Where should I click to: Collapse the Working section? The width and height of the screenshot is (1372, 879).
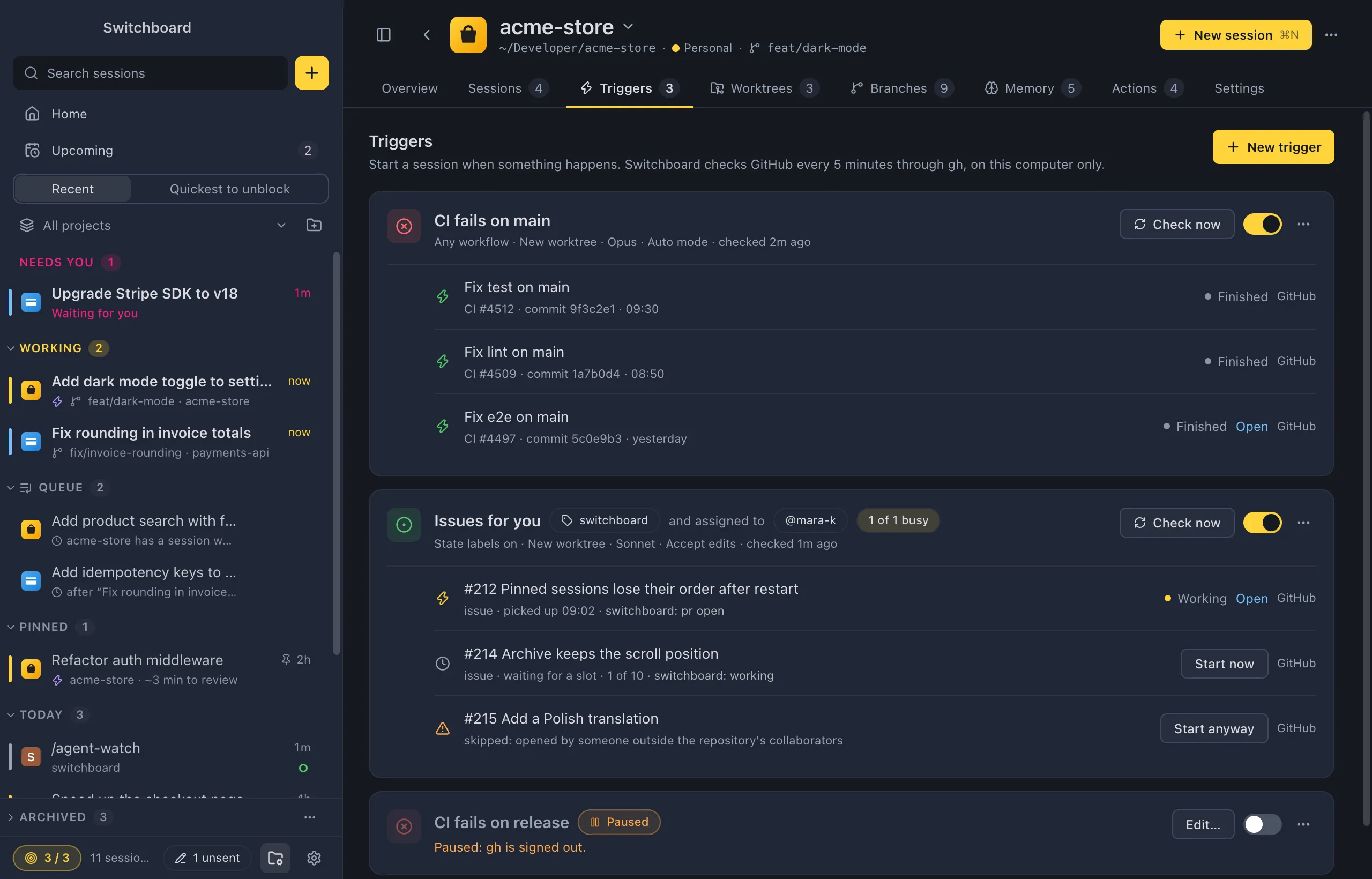tap(10, 348)
